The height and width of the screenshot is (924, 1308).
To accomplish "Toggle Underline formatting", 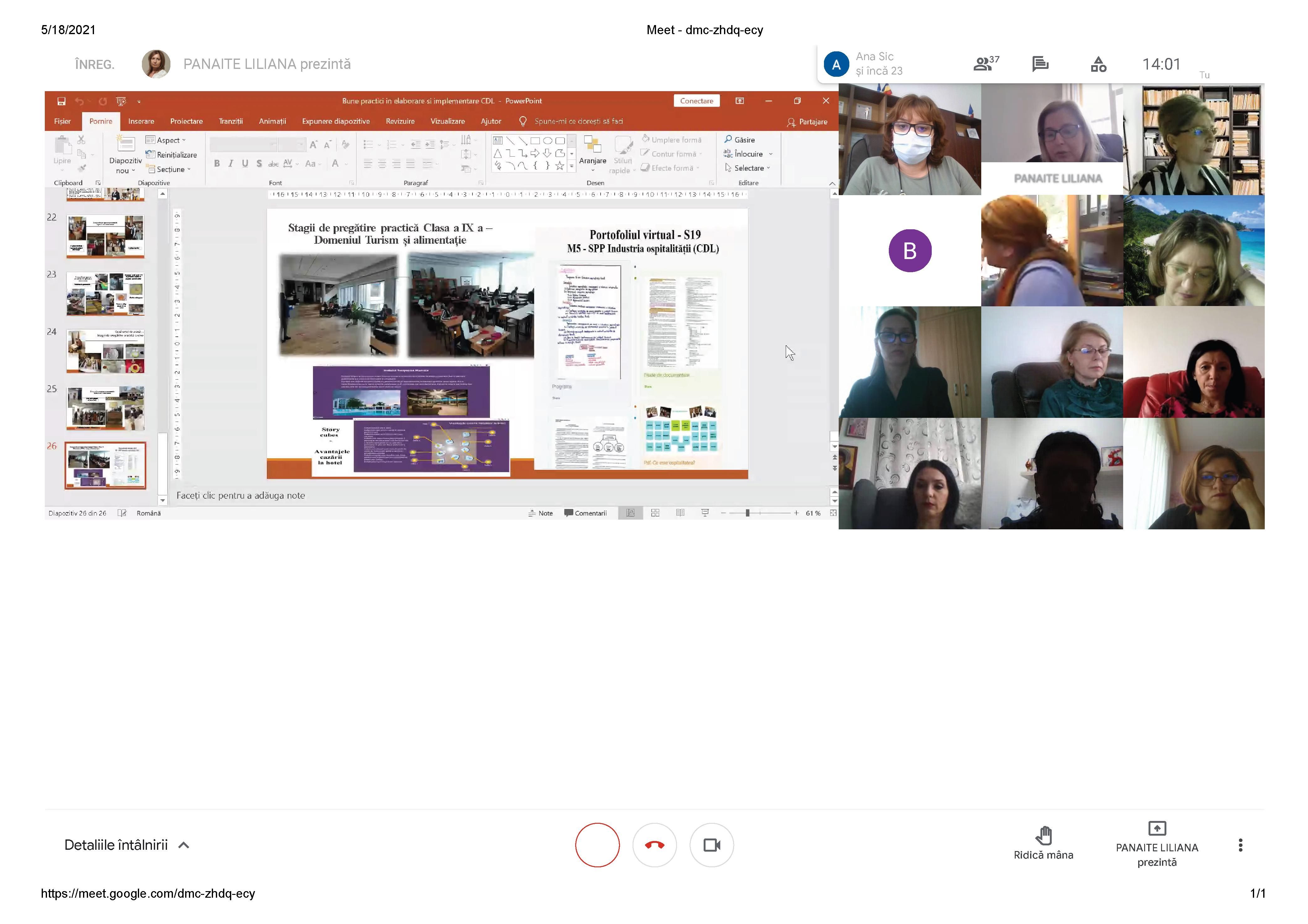I will point(245,164).
